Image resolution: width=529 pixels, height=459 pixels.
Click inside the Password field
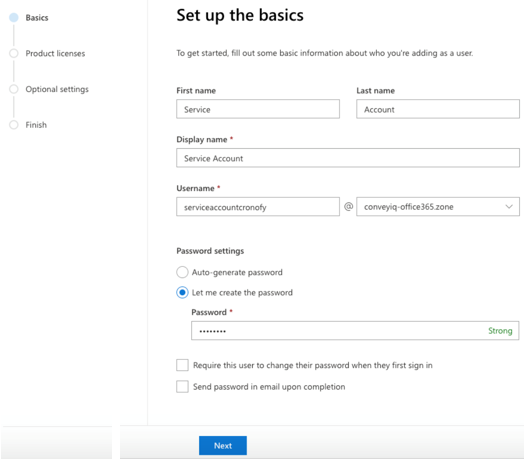coord(355,331)
